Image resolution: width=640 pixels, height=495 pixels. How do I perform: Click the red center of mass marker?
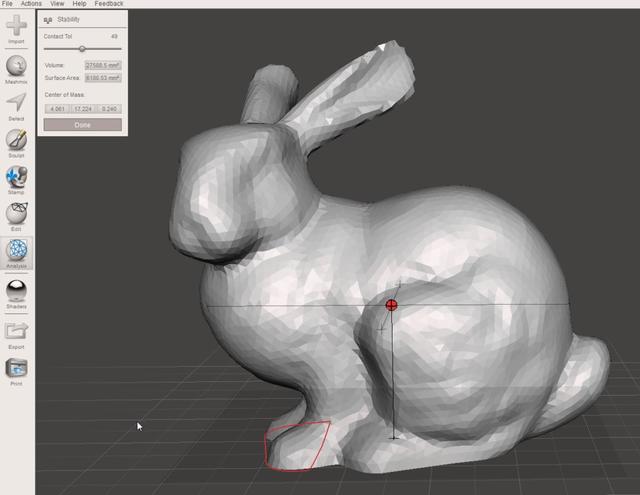pos(392,305)
